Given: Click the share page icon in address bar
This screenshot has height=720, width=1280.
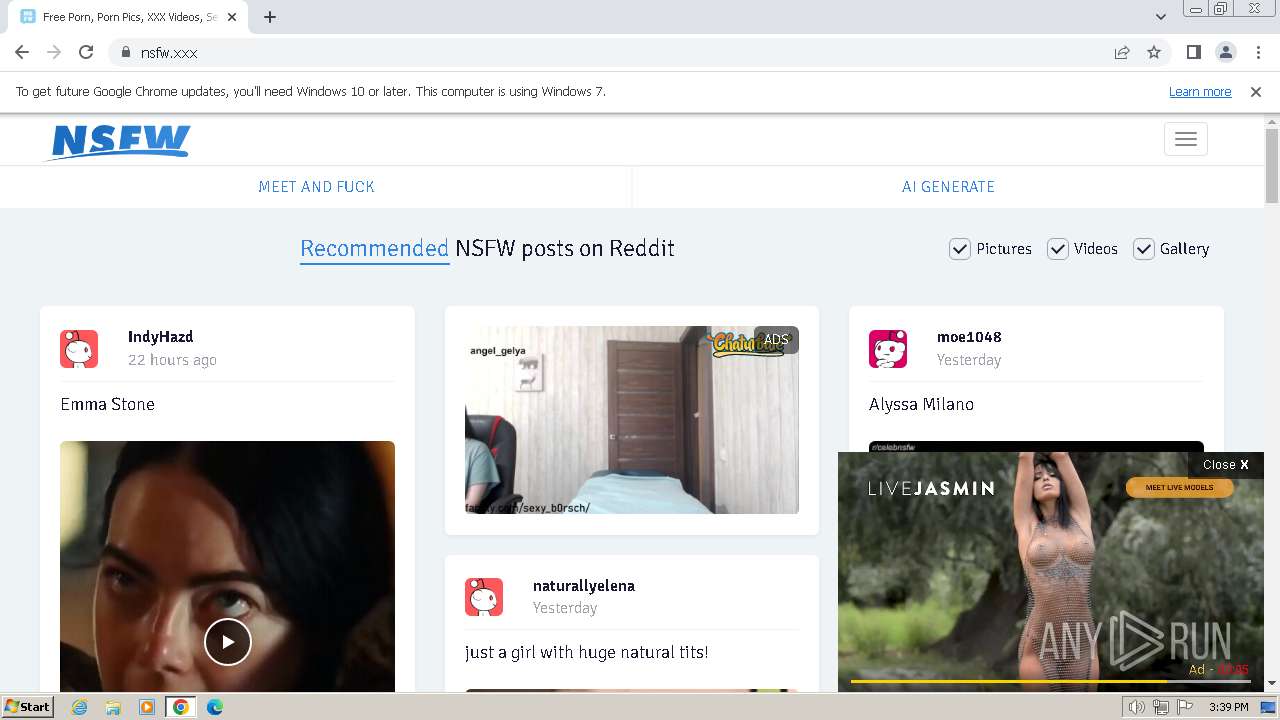Looking at the screenshot, I should coord(1122,52).
